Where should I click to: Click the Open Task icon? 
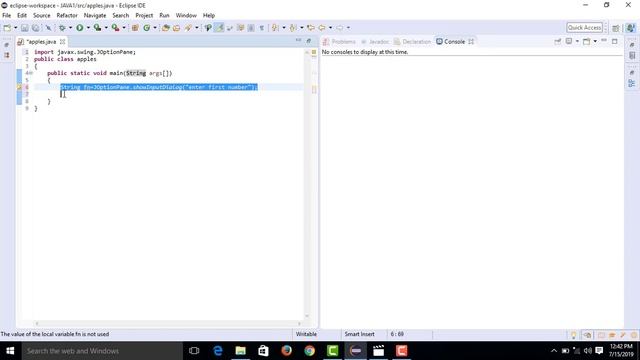176,28
